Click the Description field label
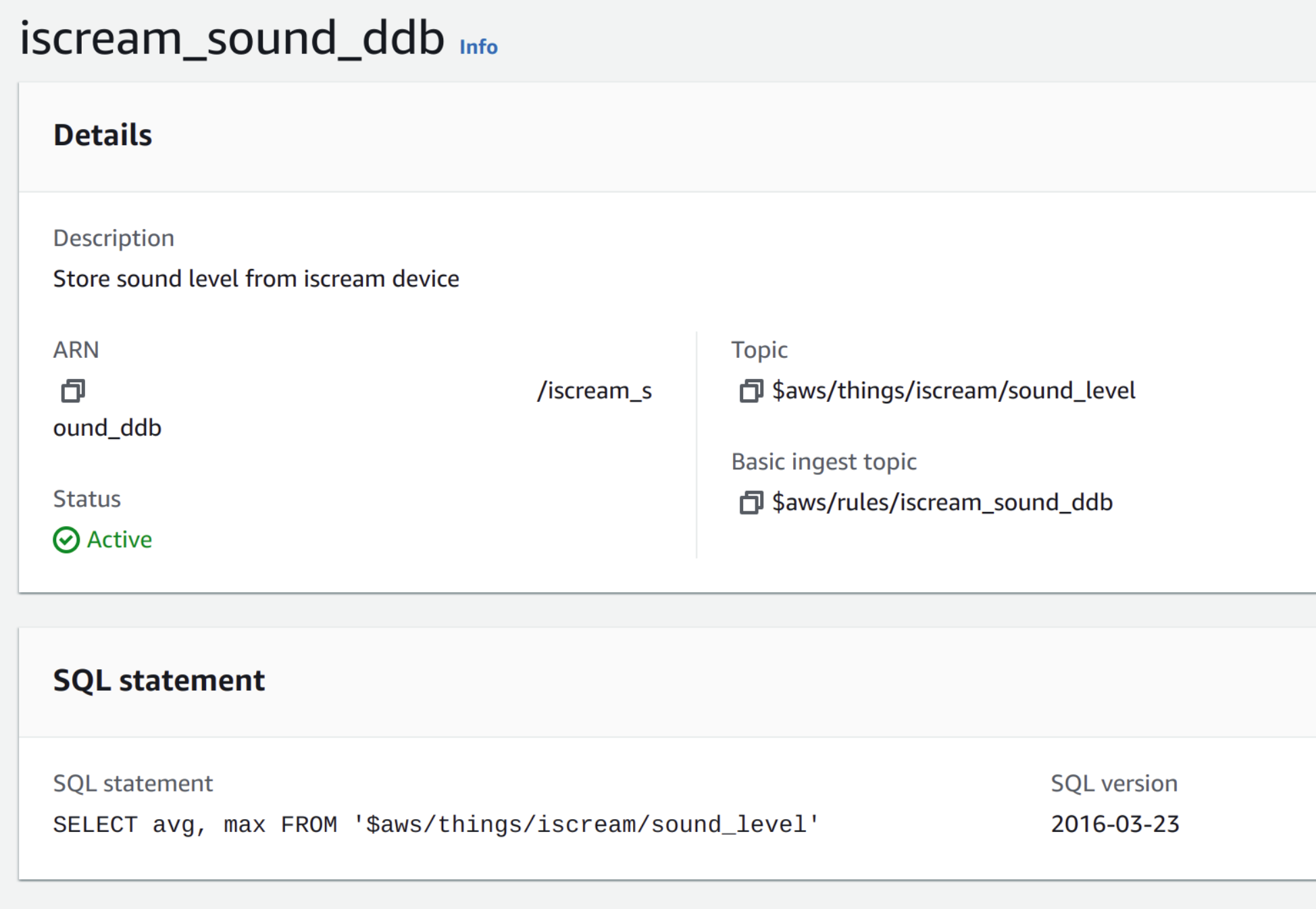Image resolution: width=1316 pixels, height=909 pixels. (113, 238)
